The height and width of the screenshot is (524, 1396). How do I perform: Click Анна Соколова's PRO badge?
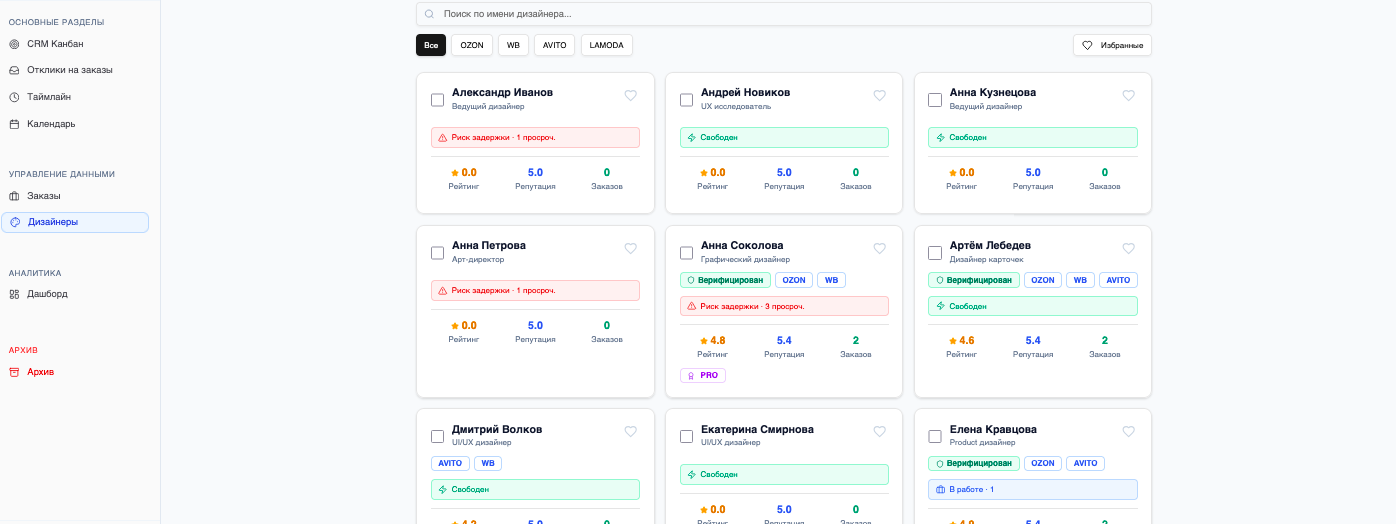tap(703, 375)
